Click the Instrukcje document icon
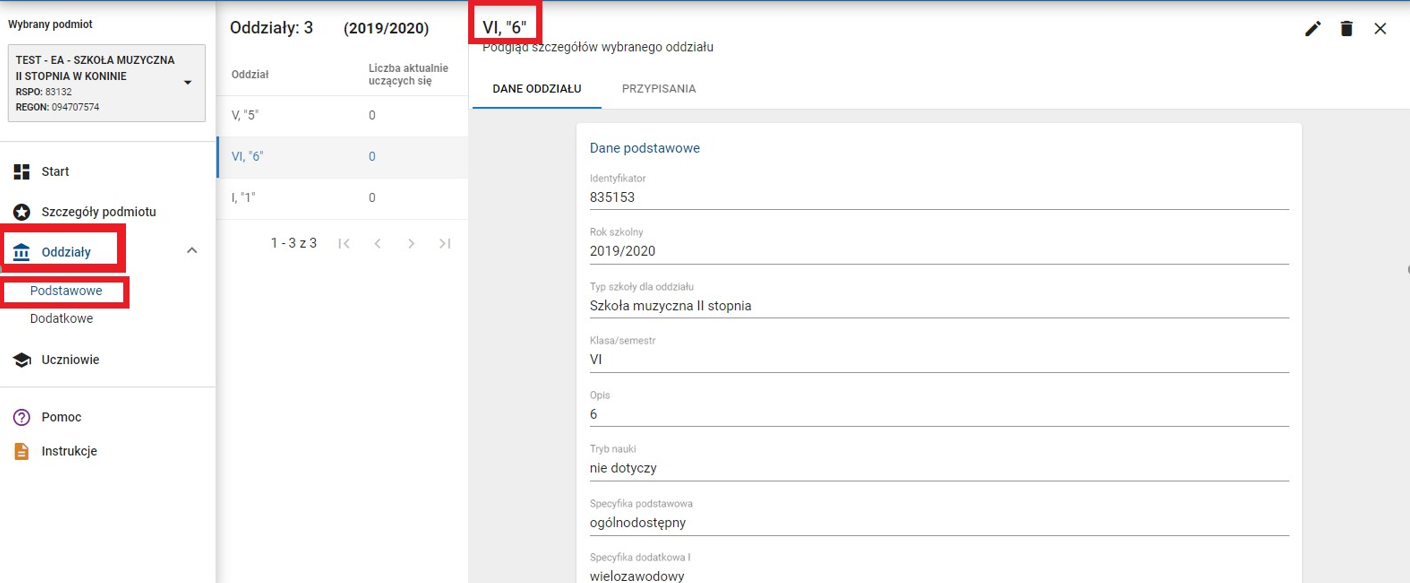This screenshot has width=1410, height=583. pyautogui.click(x=22, y=451)
